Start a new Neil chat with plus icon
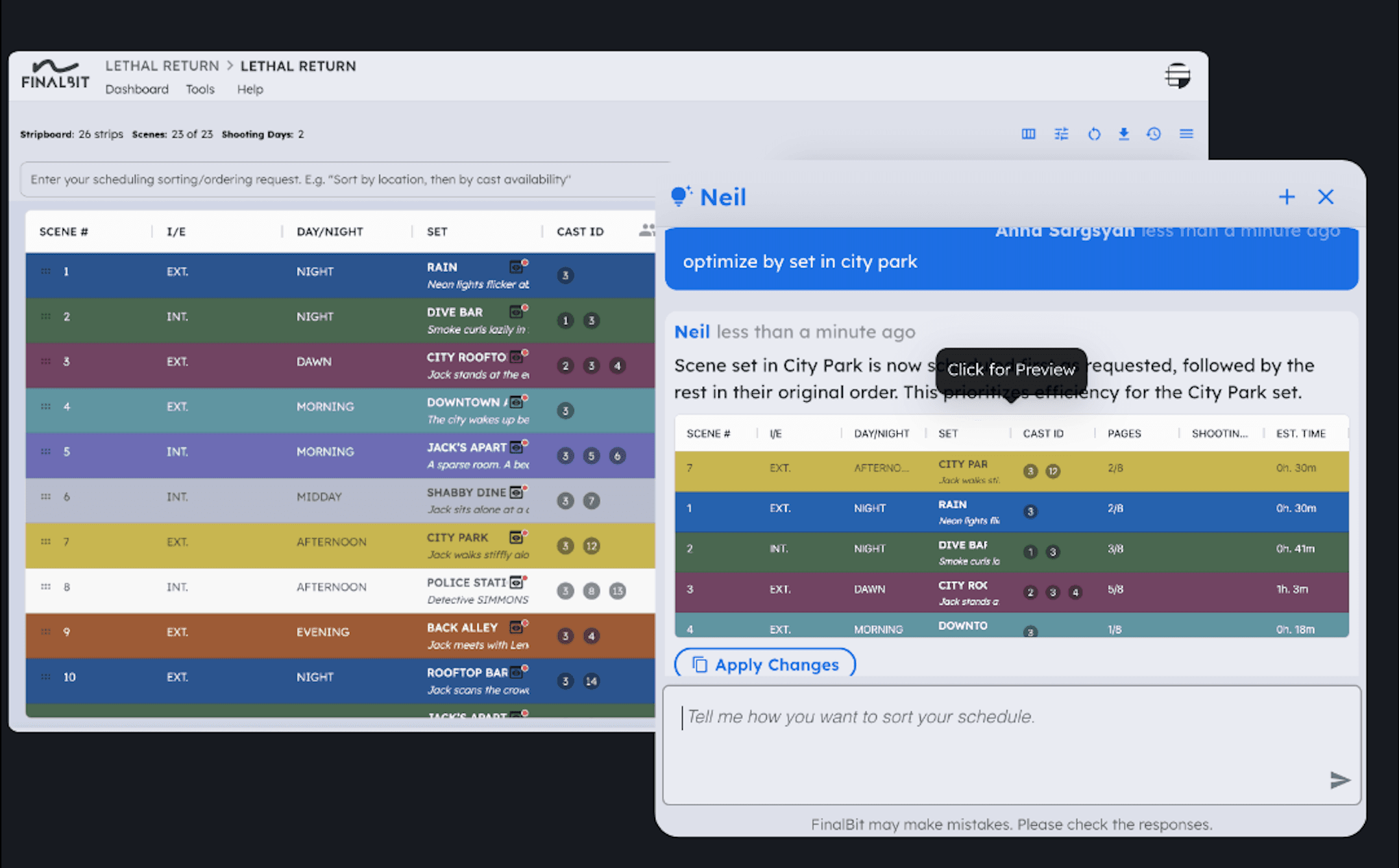Image resolution: width=1399 pixels, height=868 pixels. click(1286, 197)
